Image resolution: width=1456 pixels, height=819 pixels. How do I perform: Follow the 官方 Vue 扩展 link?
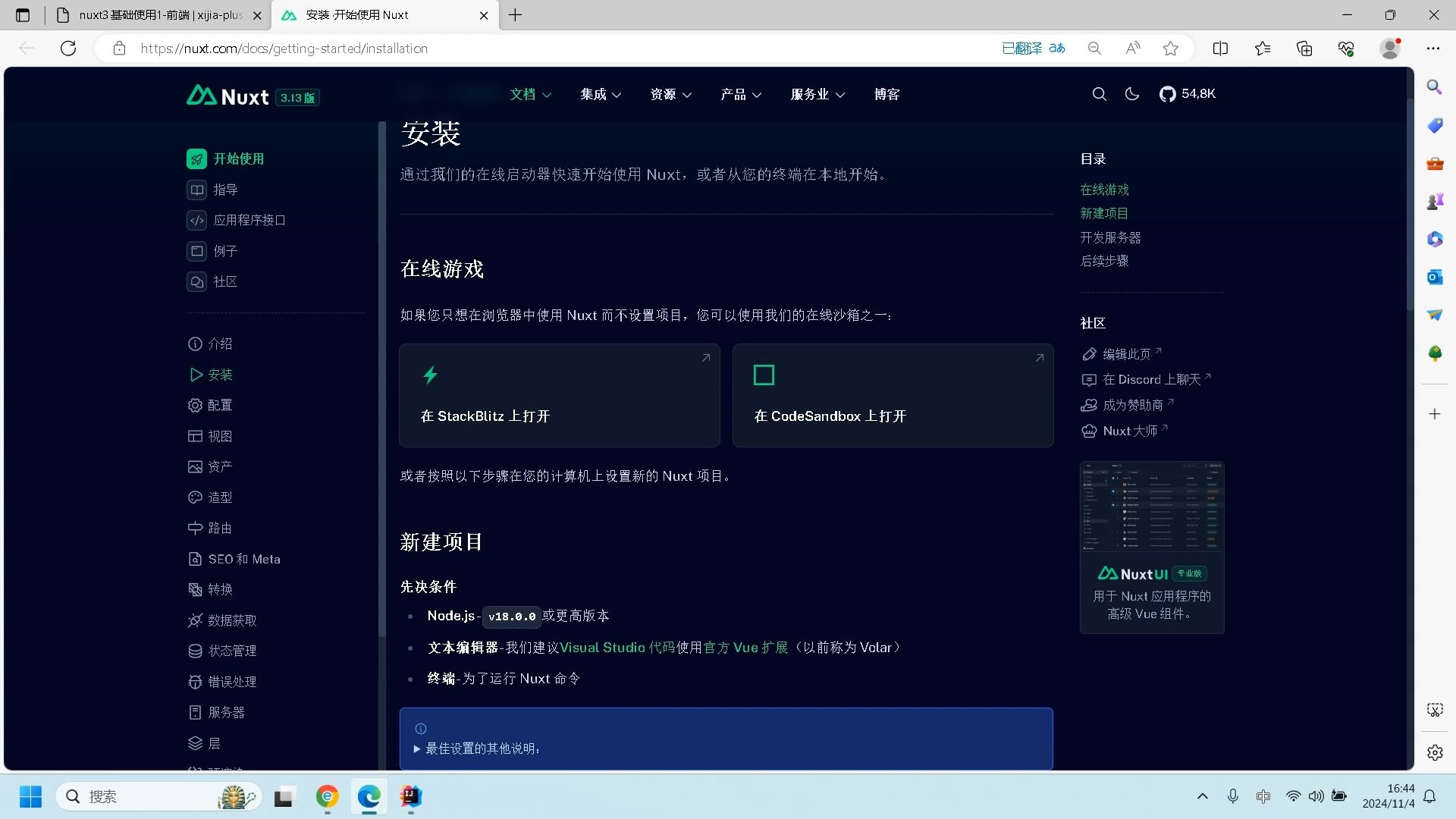[745, 648]
